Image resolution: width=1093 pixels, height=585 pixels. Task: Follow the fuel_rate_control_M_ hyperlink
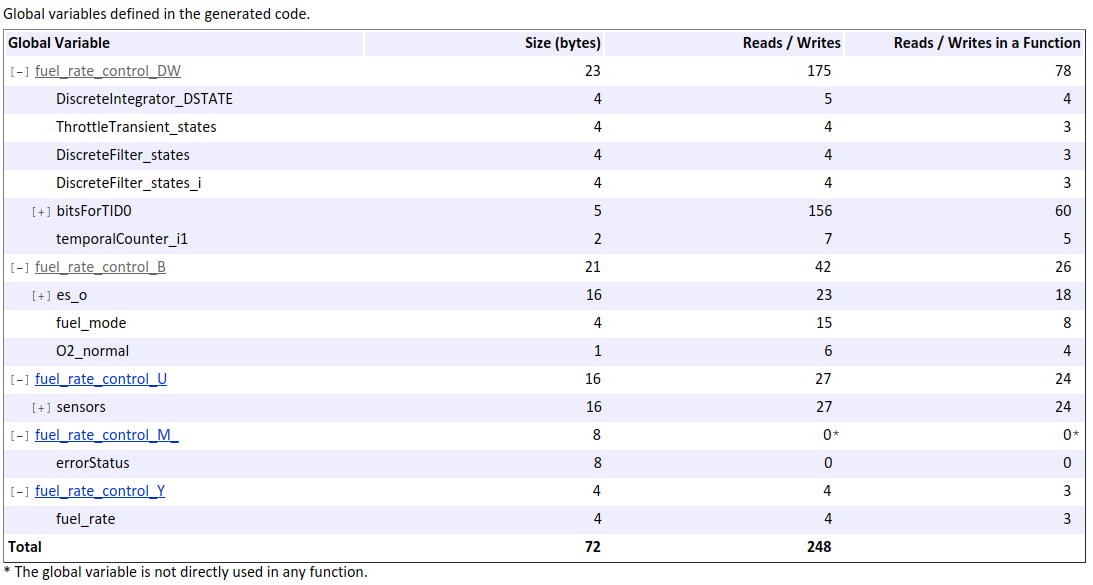[x=106, y=435]
